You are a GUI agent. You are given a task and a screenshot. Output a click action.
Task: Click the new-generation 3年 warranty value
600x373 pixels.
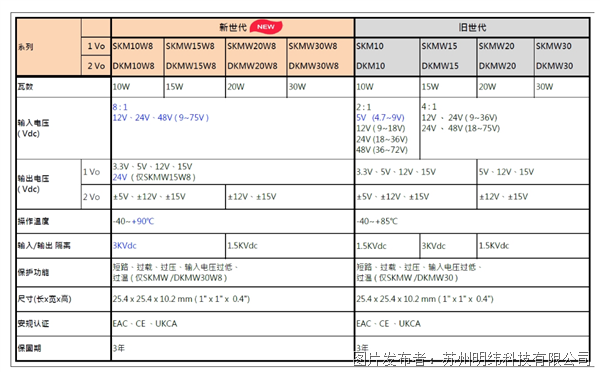119,348
